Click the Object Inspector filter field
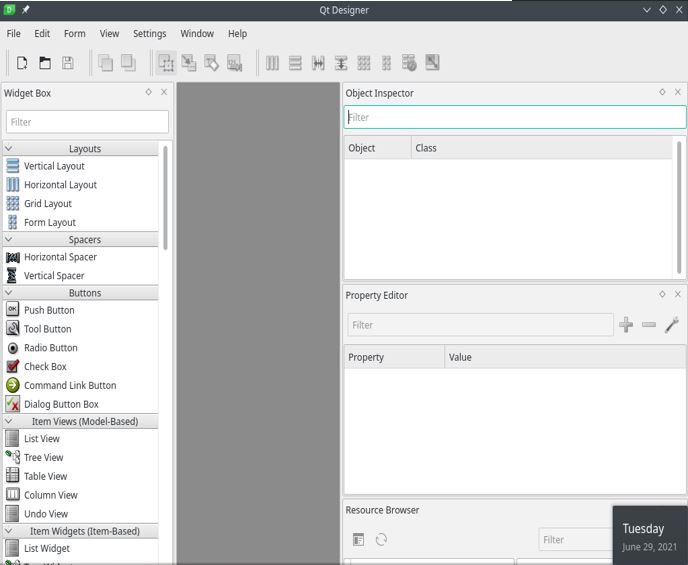 point(515,117)
